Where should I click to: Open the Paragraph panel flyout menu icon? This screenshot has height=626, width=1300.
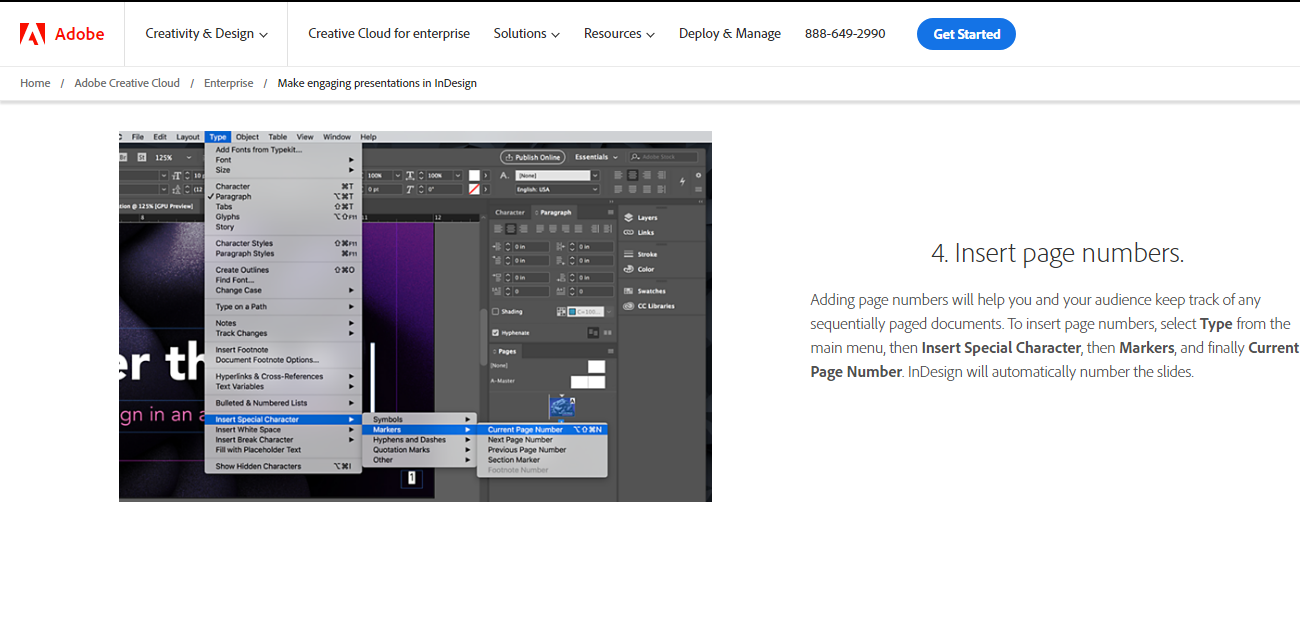[610, 212]
